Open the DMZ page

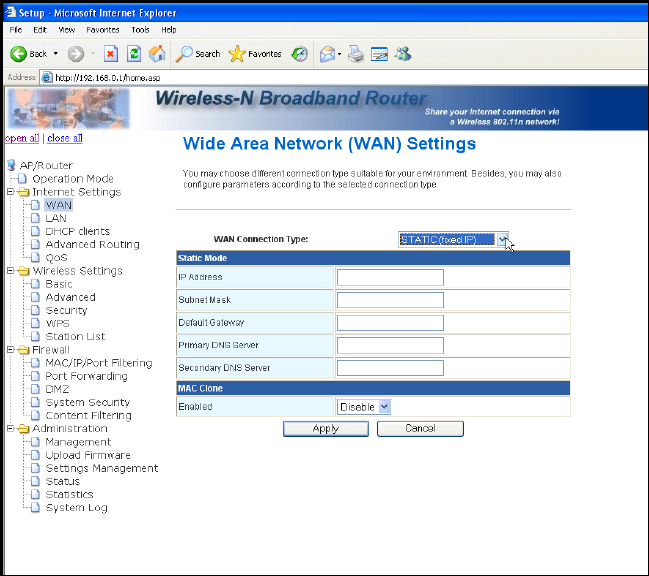(x=57, y=389)
